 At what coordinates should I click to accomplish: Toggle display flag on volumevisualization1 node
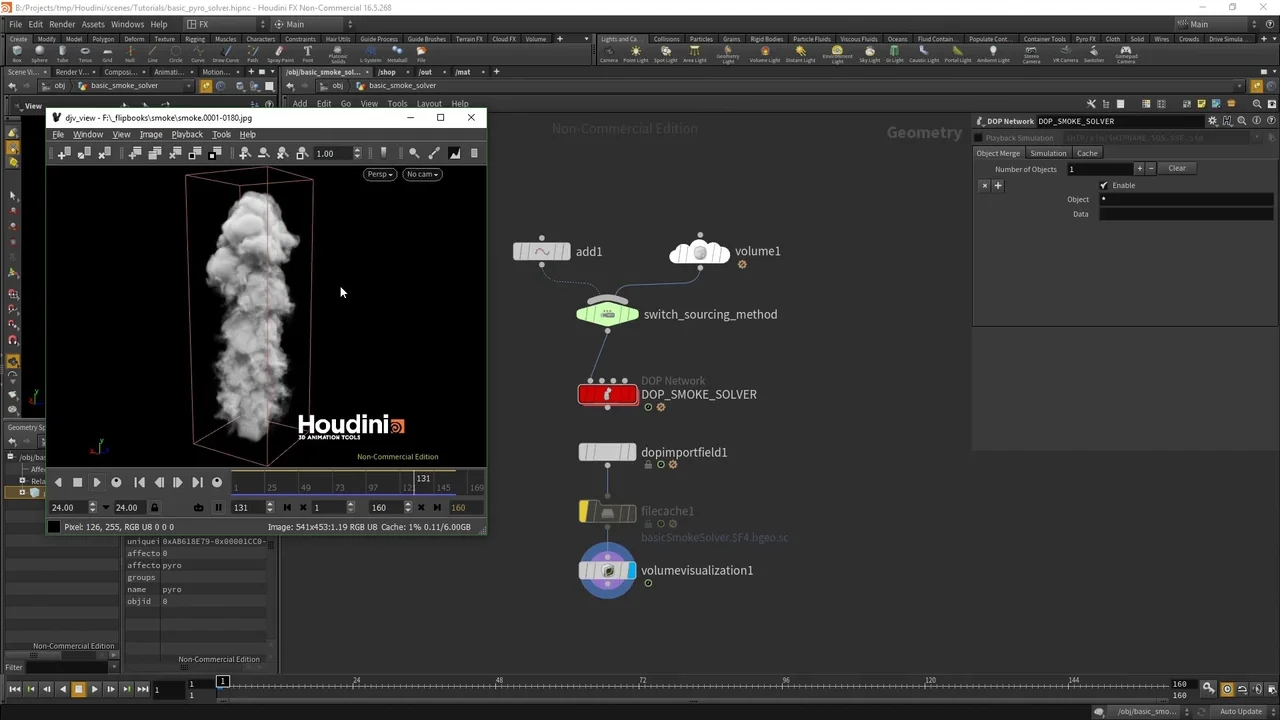click(630, 570)
